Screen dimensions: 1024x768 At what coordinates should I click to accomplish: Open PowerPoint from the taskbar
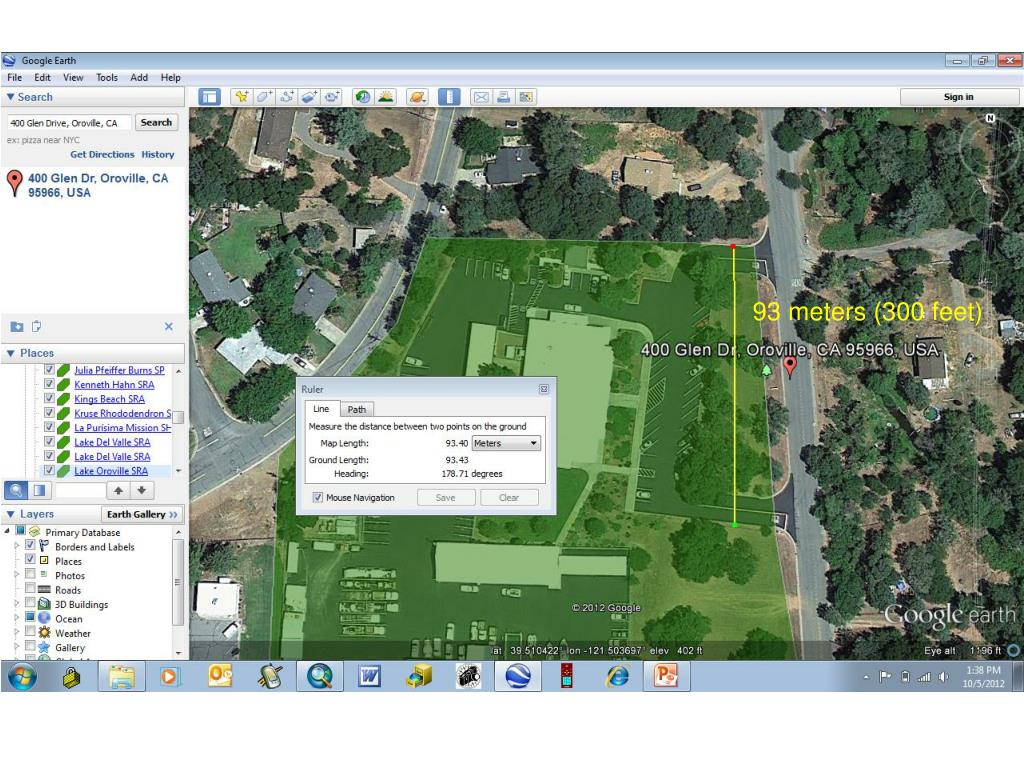666,677
